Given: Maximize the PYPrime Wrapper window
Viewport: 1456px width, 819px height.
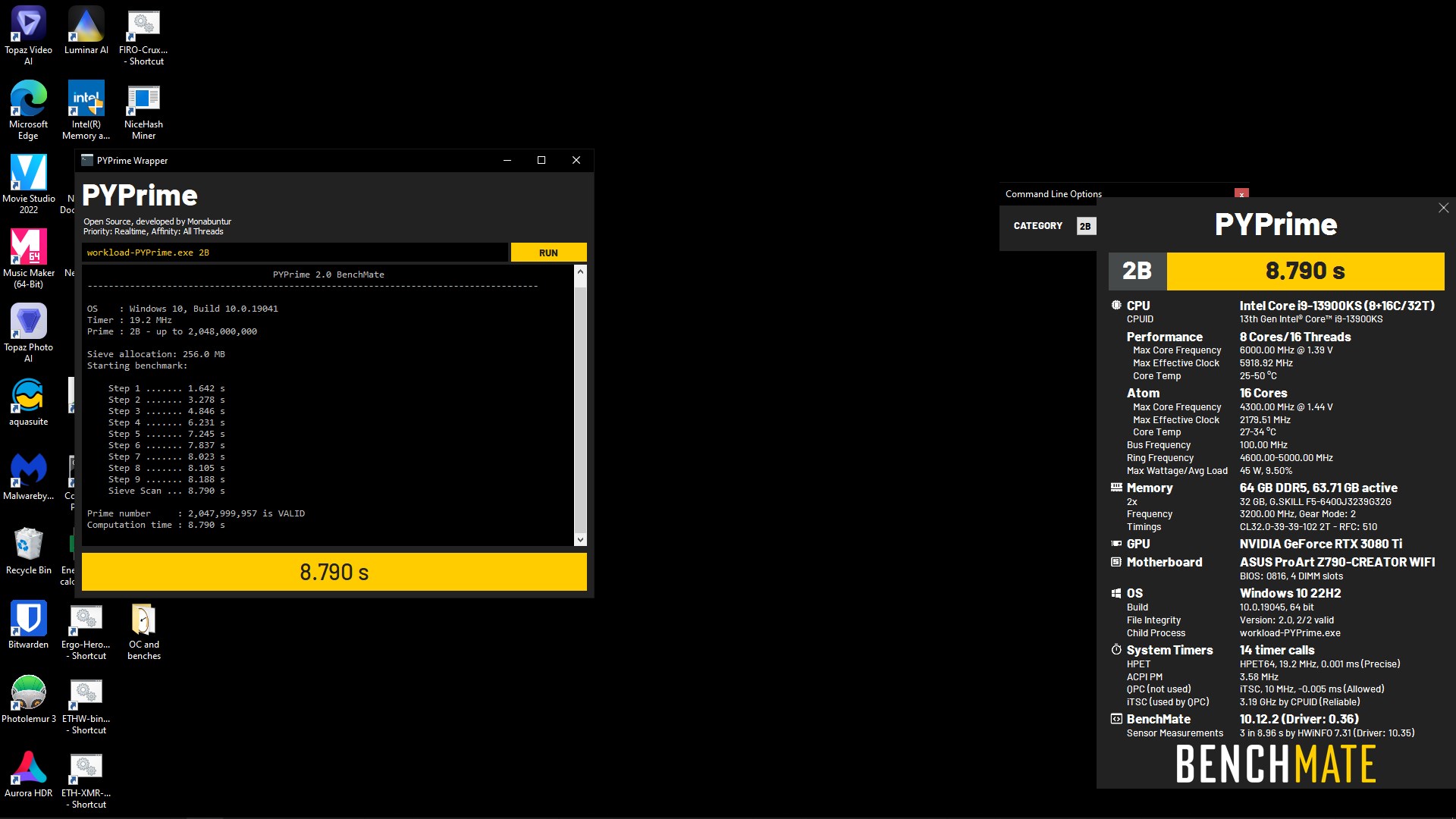Looking at the screenshot, I should tap(541, 160).
